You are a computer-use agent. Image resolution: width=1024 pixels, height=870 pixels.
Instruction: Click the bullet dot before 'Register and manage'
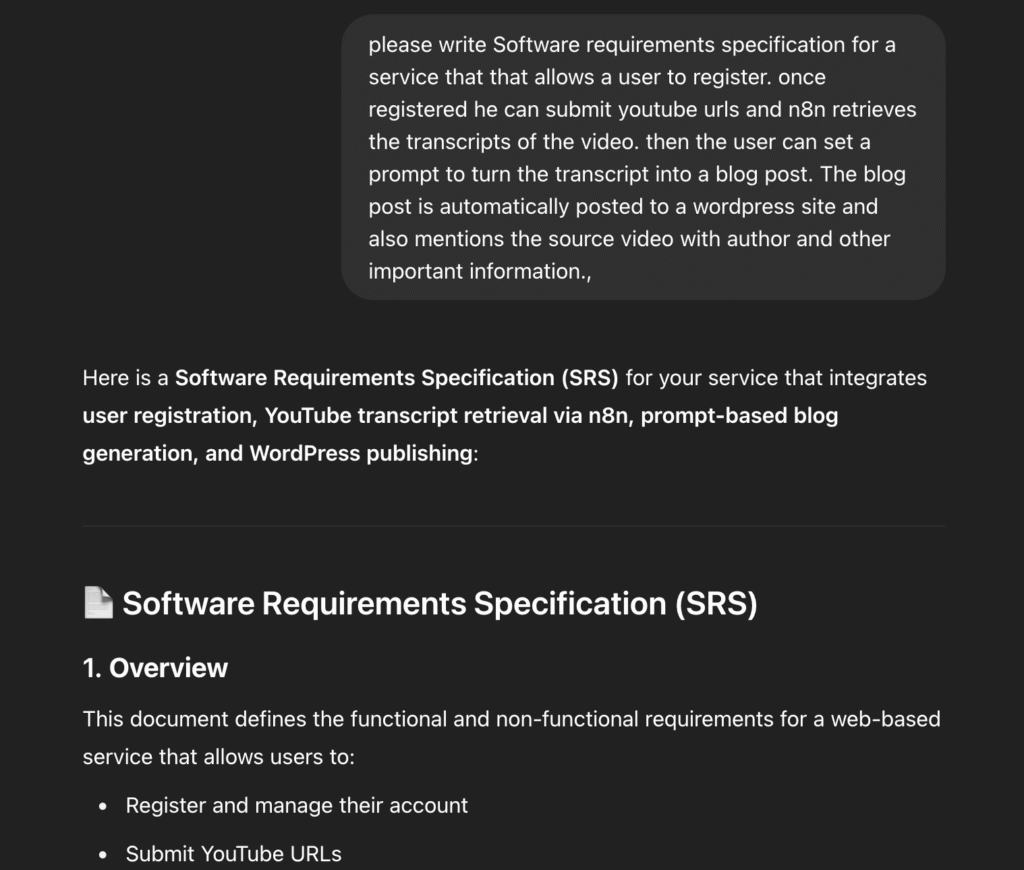coord(103,807)
